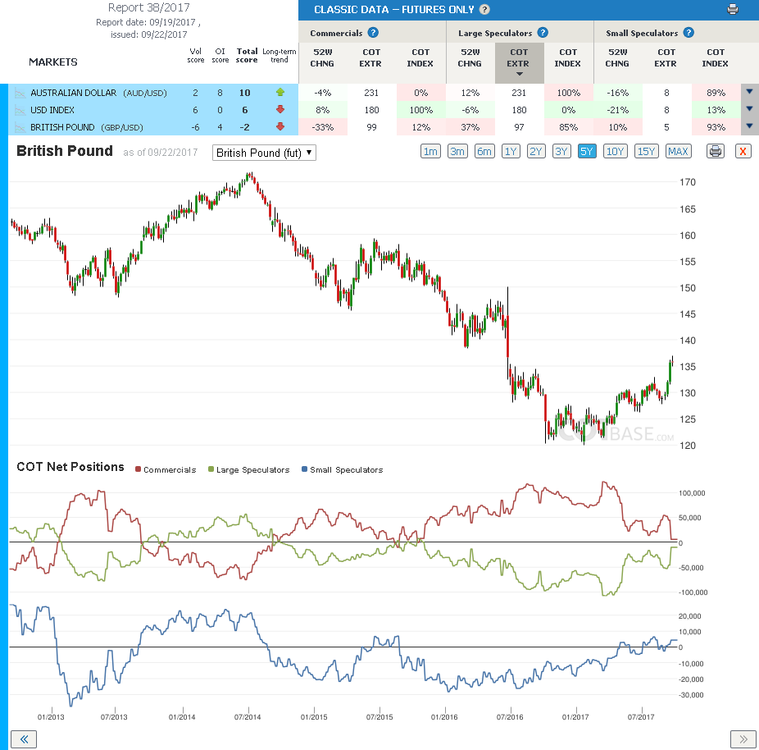This screenshot has width=759, height=750.
Task: Open help icon next to Small Speculators
Action: 688,33
